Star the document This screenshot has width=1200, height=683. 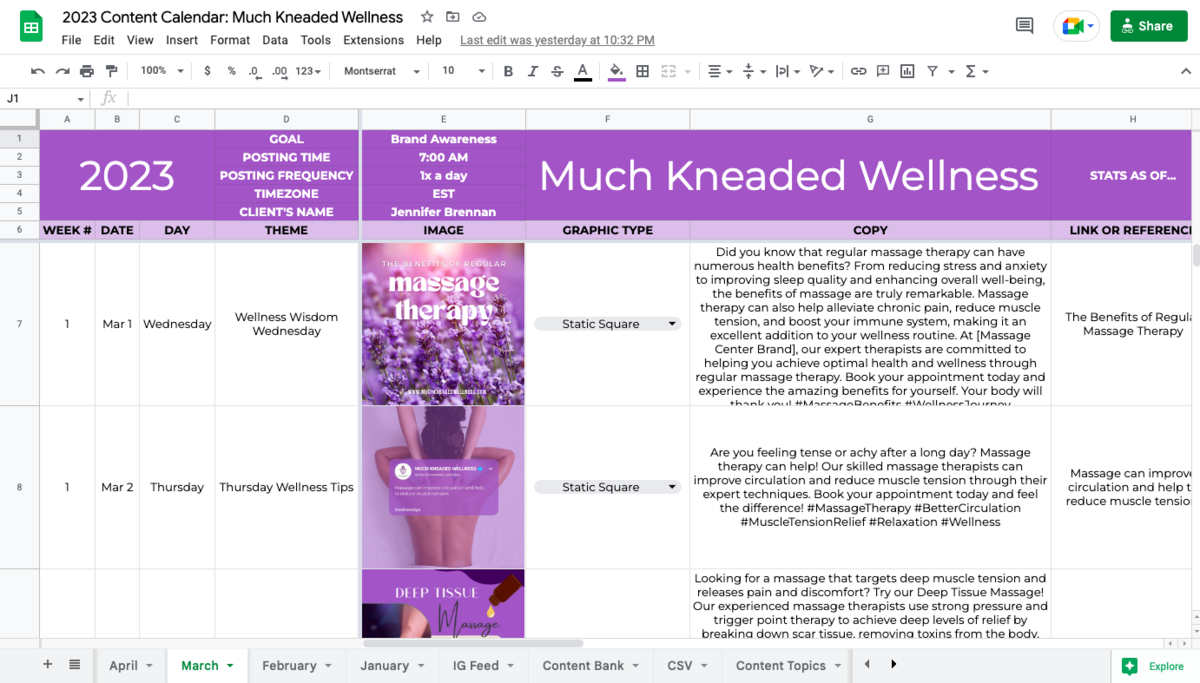coord(427,17)
